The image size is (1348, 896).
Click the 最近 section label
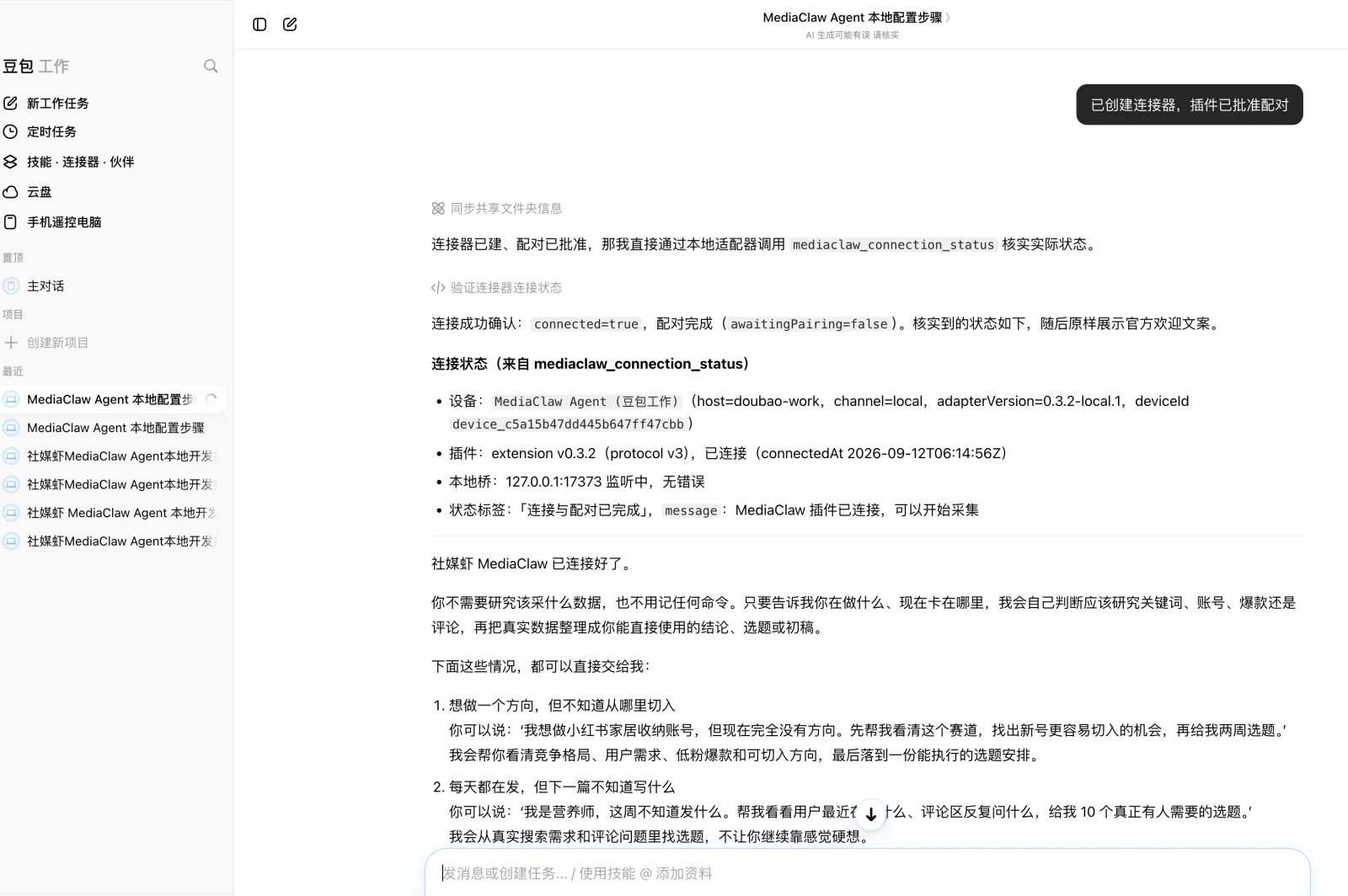point(13,371)
